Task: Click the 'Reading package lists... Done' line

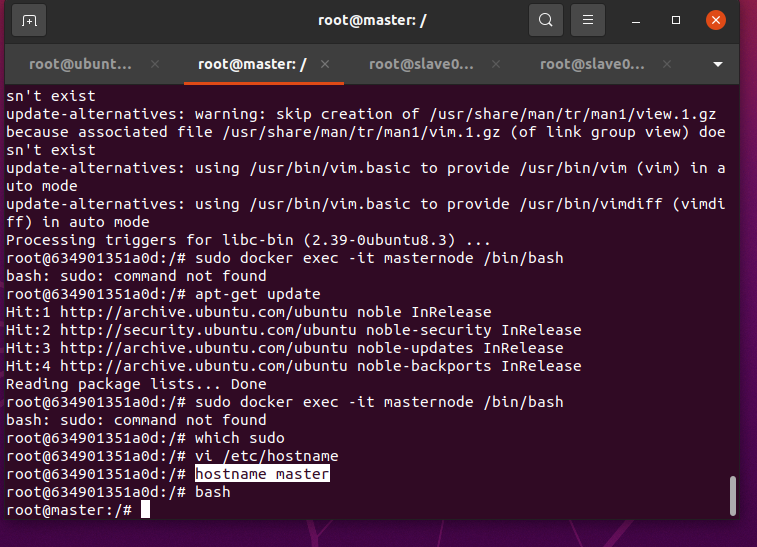Action: click(136, 384)
